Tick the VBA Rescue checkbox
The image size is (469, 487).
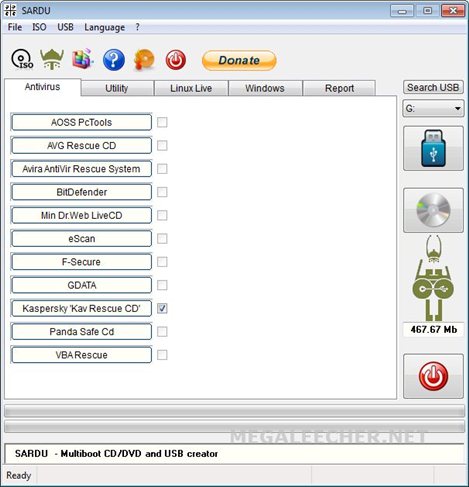(x=162, y=355)
